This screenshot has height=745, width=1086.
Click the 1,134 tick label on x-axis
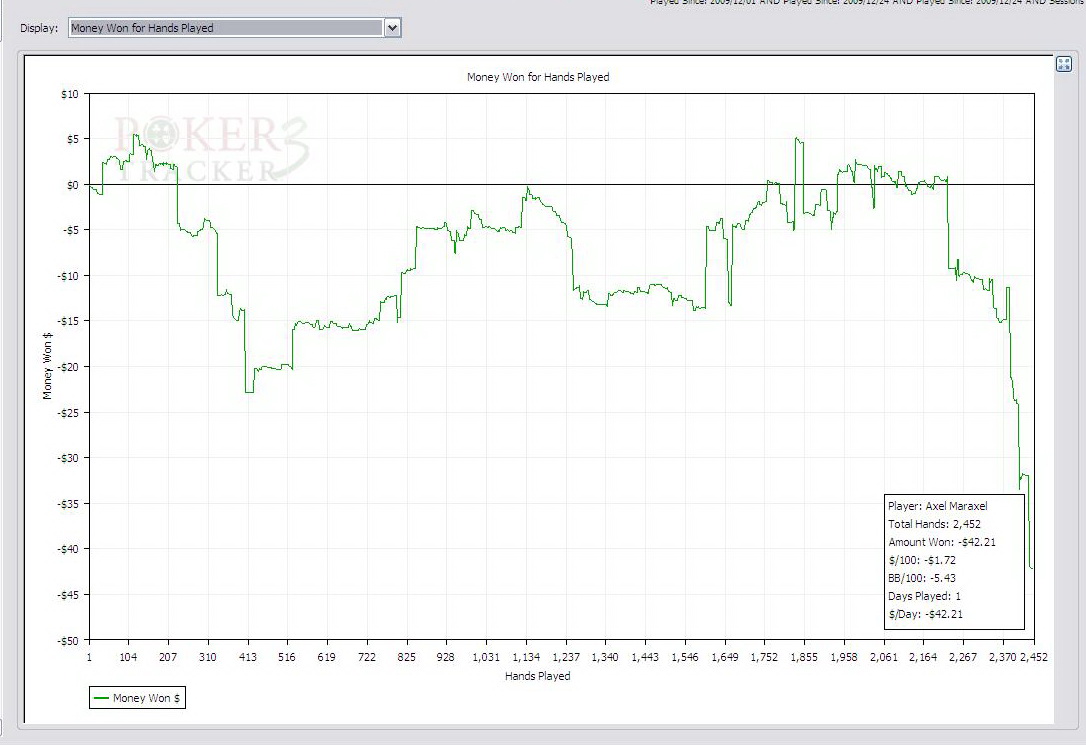[x=526, y=657]
